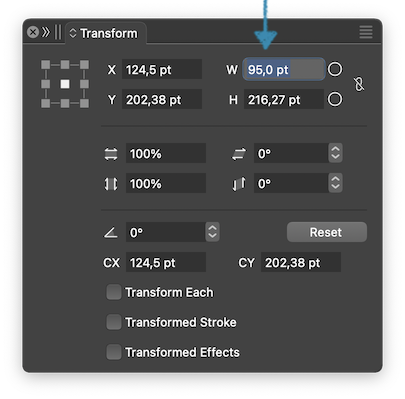
Task: Open the Transform panel options menu
Action: [366, 32]
